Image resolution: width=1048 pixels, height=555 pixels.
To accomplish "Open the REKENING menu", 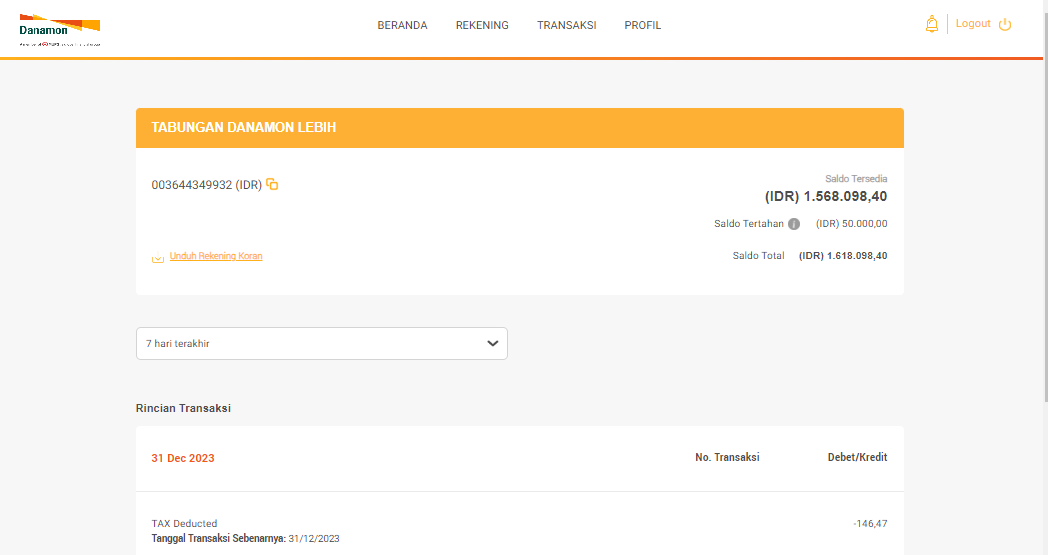I will (x=482, y=25).
